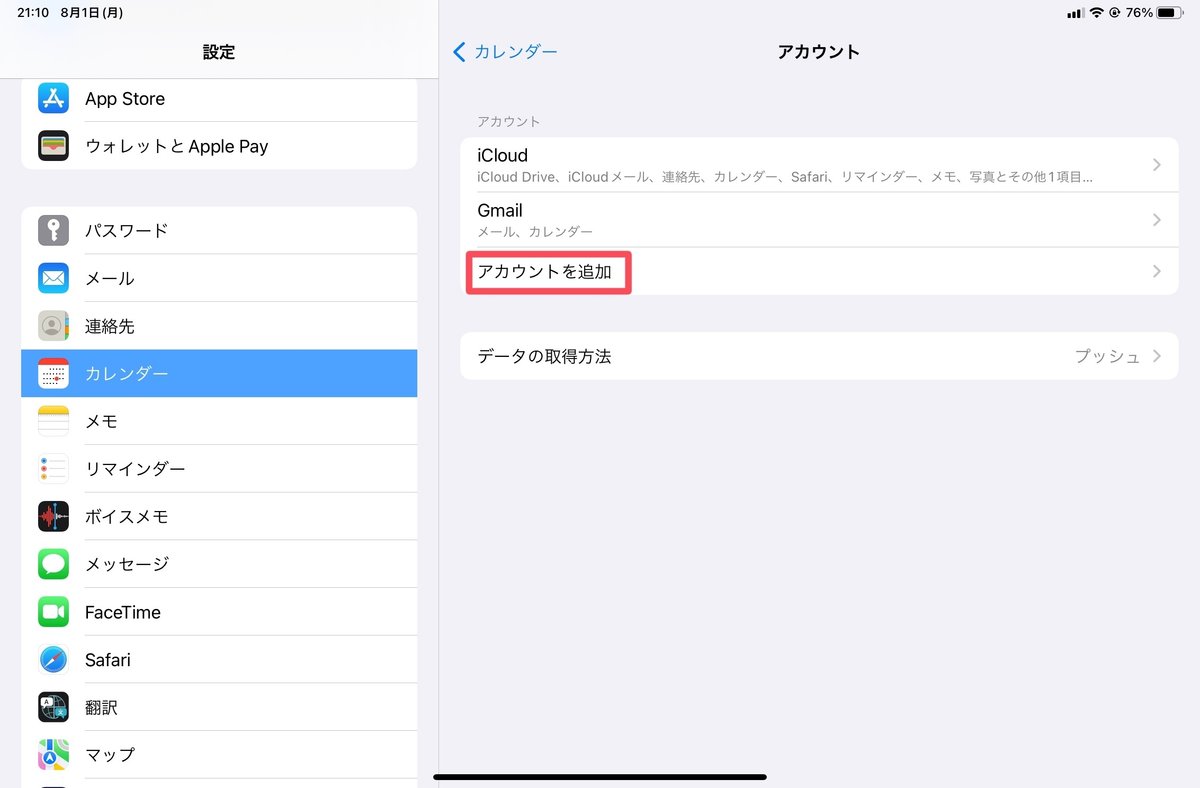The height and width of the screenshot is (788, 1200).
Task: Select ウォレットと Apple Pay in sidebar
Action: 219,146
